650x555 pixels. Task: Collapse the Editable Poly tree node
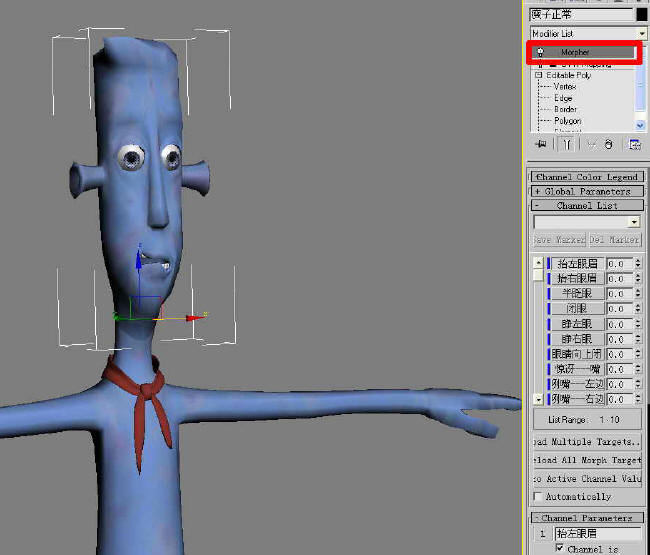click(538, 75)
